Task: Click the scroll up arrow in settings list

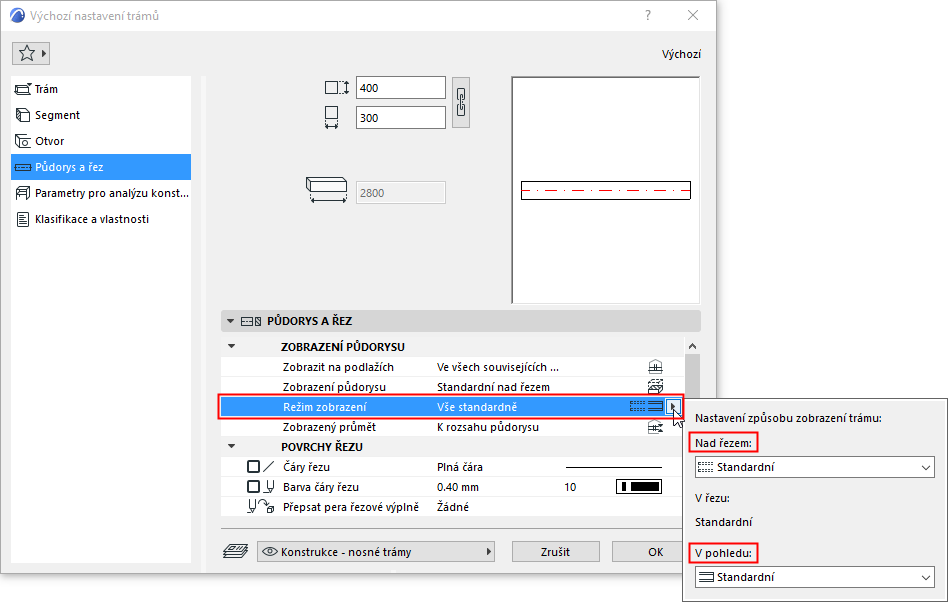Action: (x=692, y=346)
